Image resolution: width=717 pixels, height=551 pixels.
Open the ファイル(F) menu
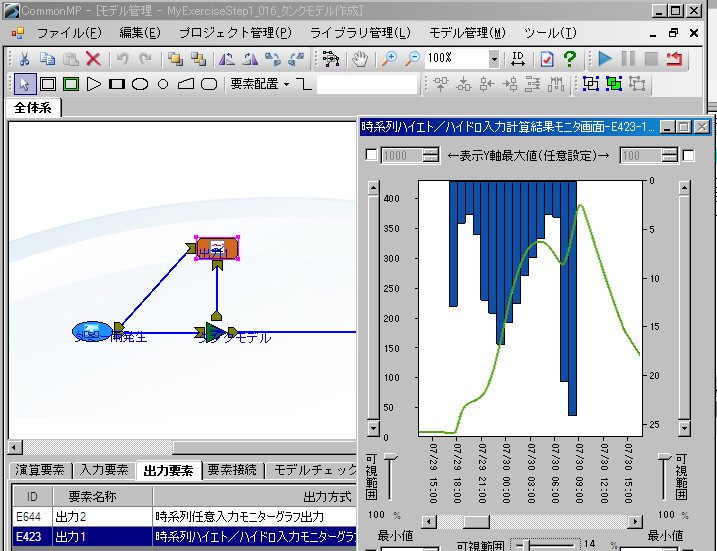click(68, 33)
